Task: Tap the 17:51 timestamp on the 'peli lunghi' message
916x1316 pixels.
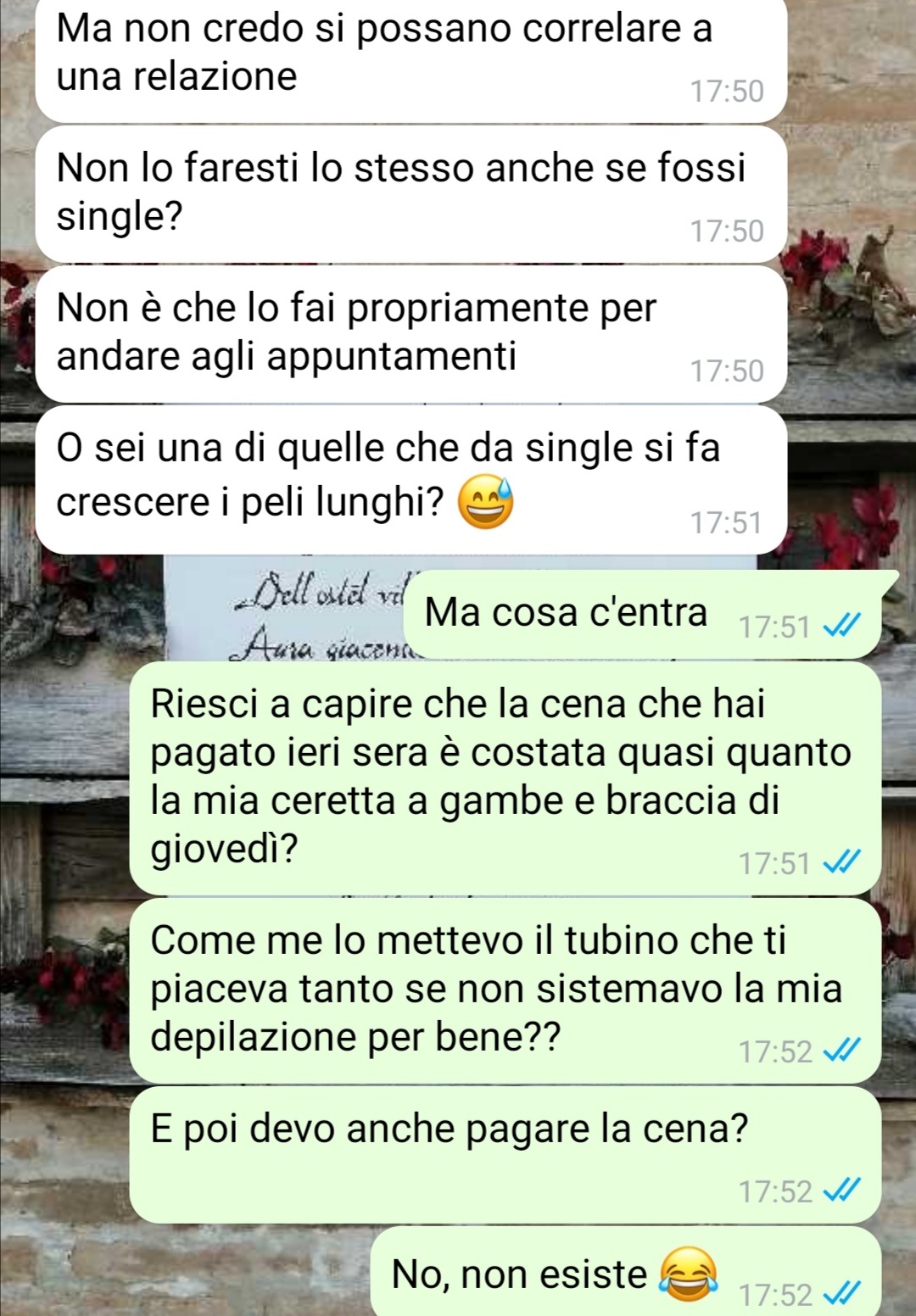Action: click(726, 522)
